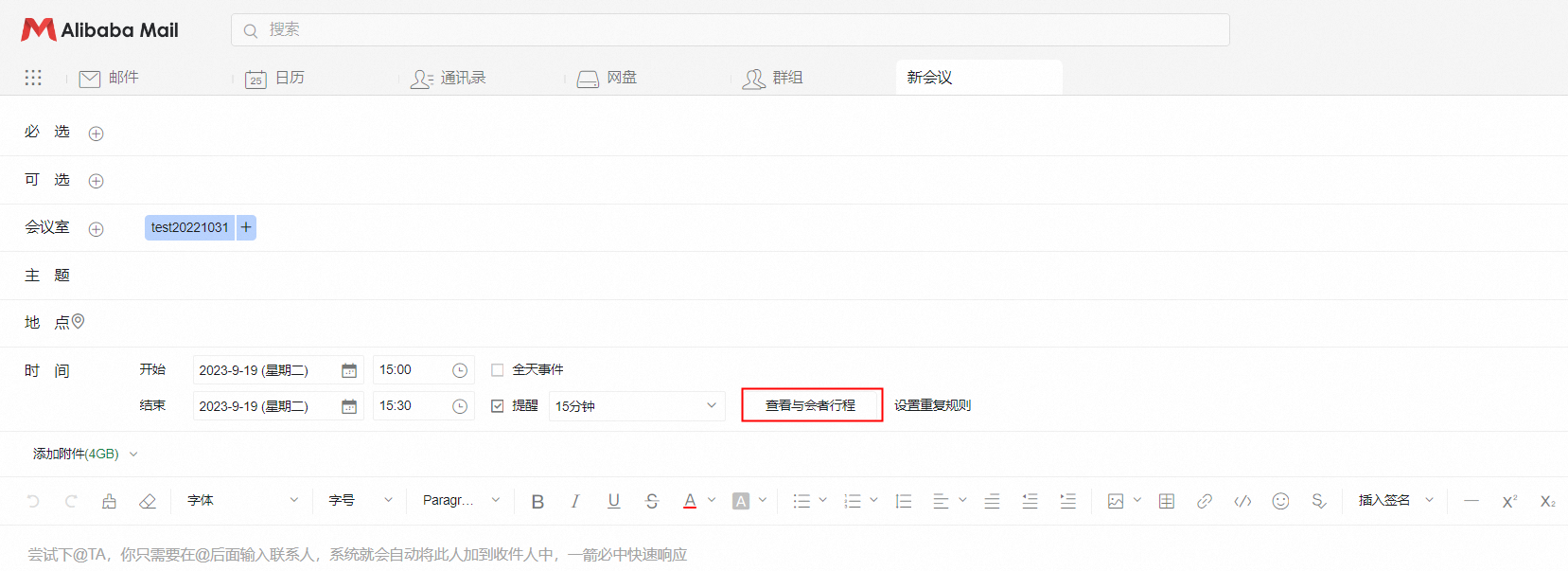The height and width of the screenshot is (571, 1568).
Task: Open the Paragraph style dropdown
Action: click(x=461, y=500)
